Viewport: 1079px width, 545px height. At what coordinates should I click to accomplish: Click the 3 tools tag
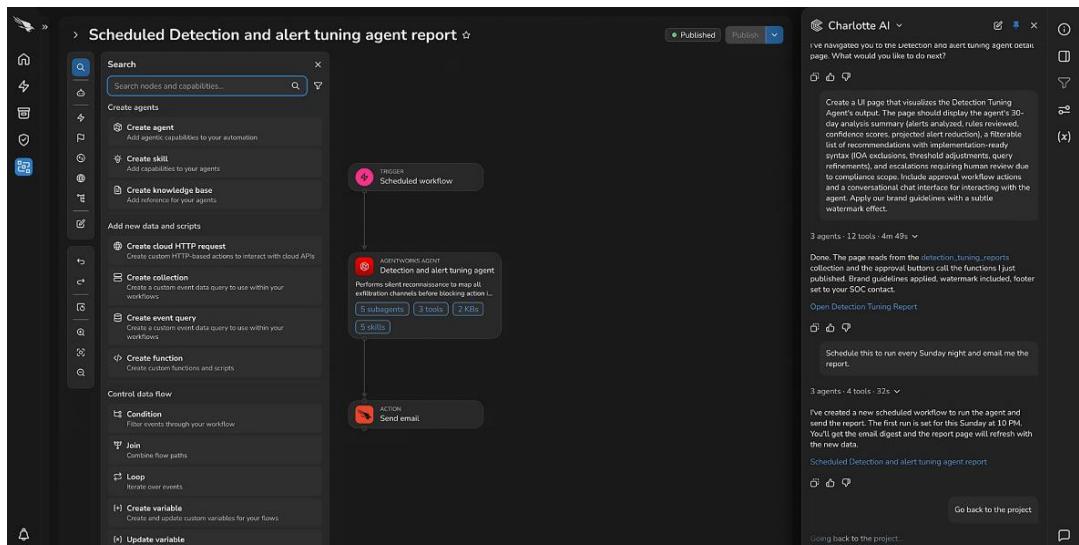pos(431,309)
